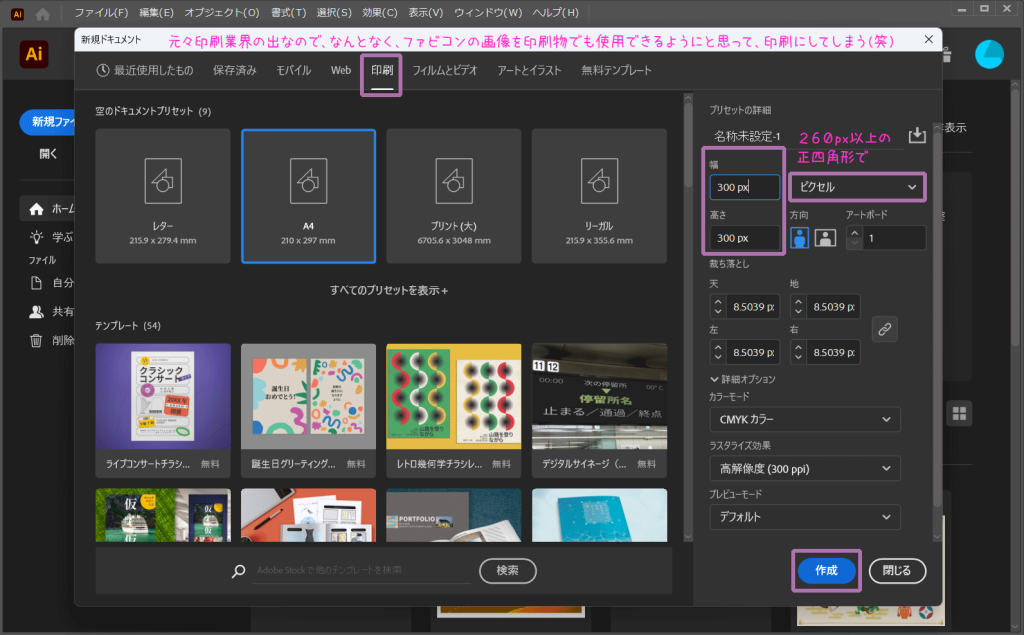
Task: Open the ウィンドウ(W) menu
Action: point(488,12)
